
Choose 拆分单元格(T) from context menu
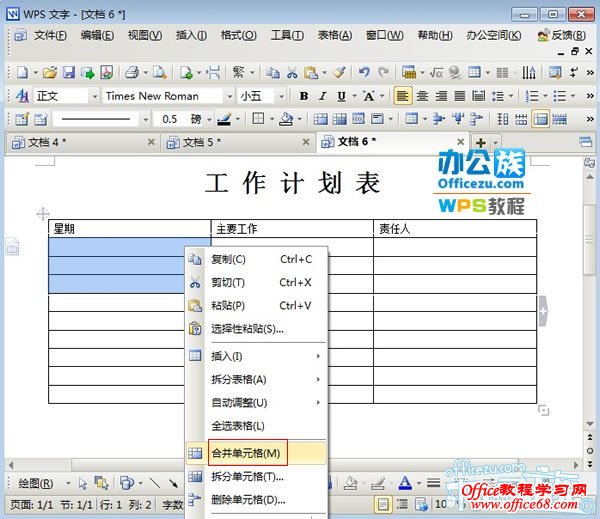click(x=256, y=477)
